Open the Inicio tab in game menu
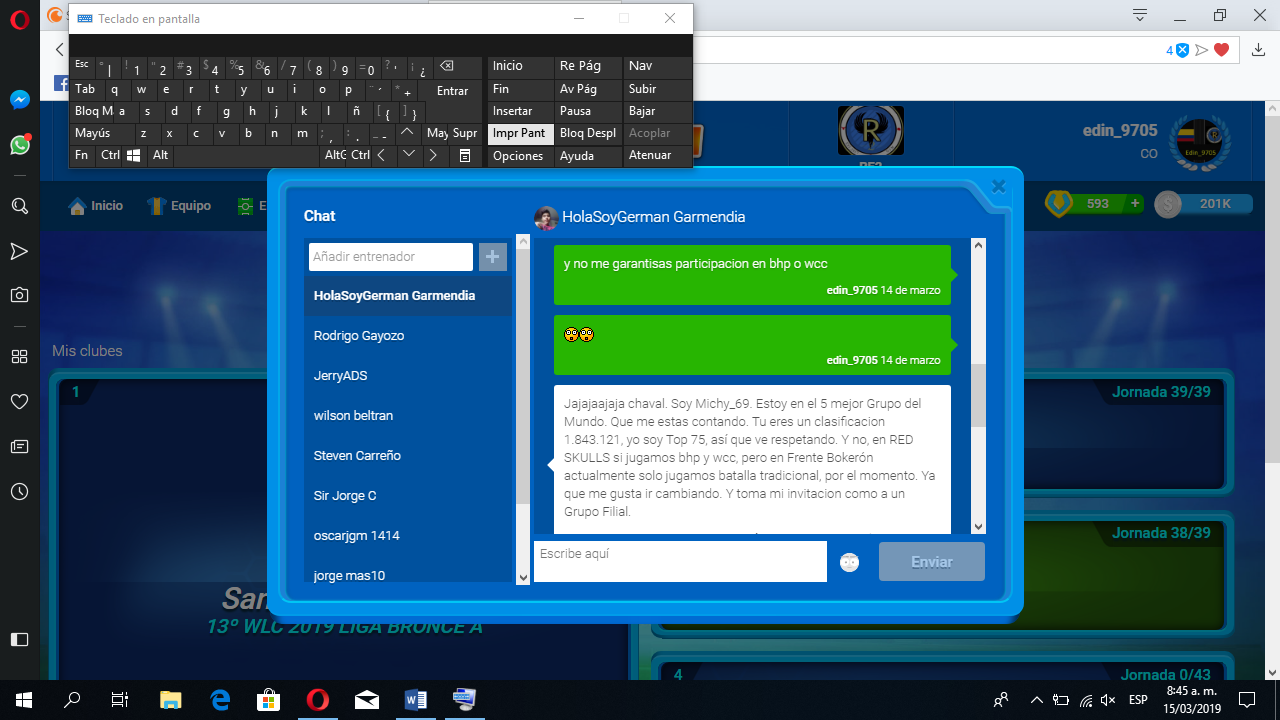The height and width of the screenshot is (720, 1280). point(96,206)
